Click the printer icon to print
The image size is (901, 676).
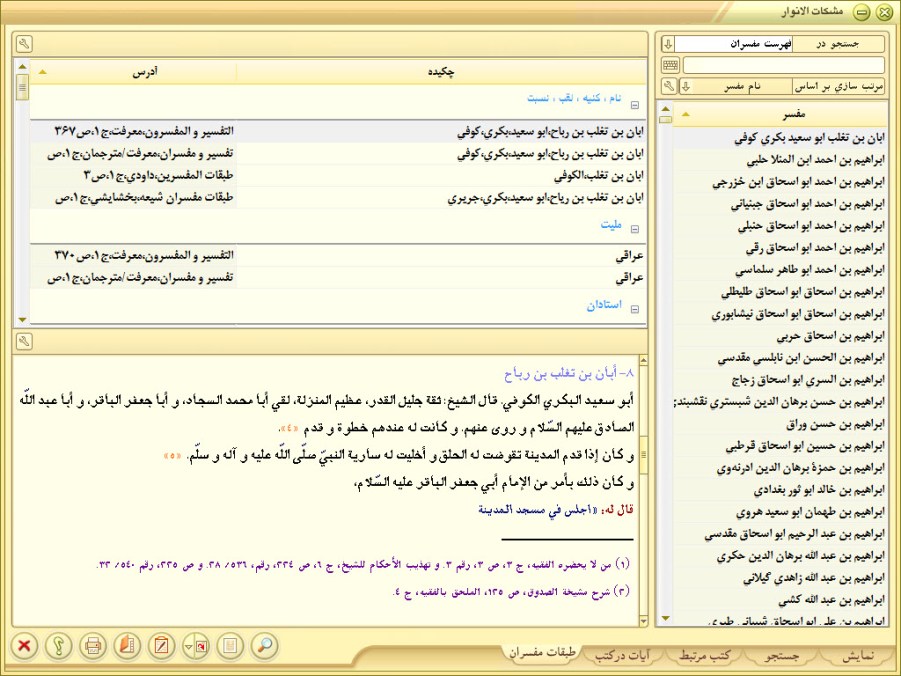click(x=93, y=646)
